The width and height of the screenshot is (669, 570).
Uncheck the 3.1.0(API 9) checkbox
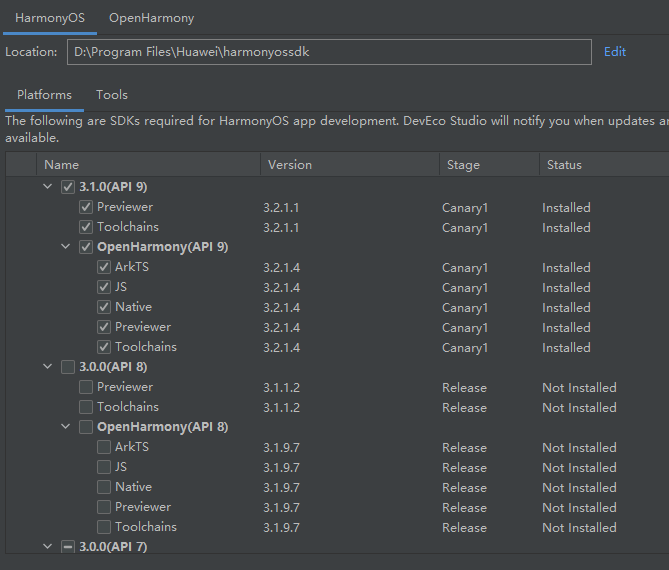coord(68,187)
